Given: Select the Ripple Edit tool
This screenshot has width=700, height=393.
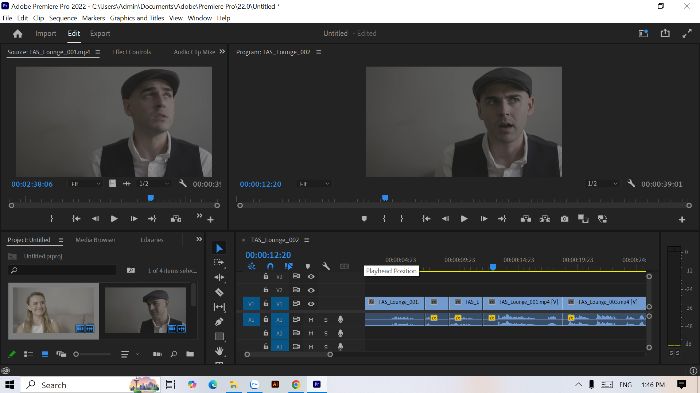Looking at the screenshot, I should coord(219,277).
